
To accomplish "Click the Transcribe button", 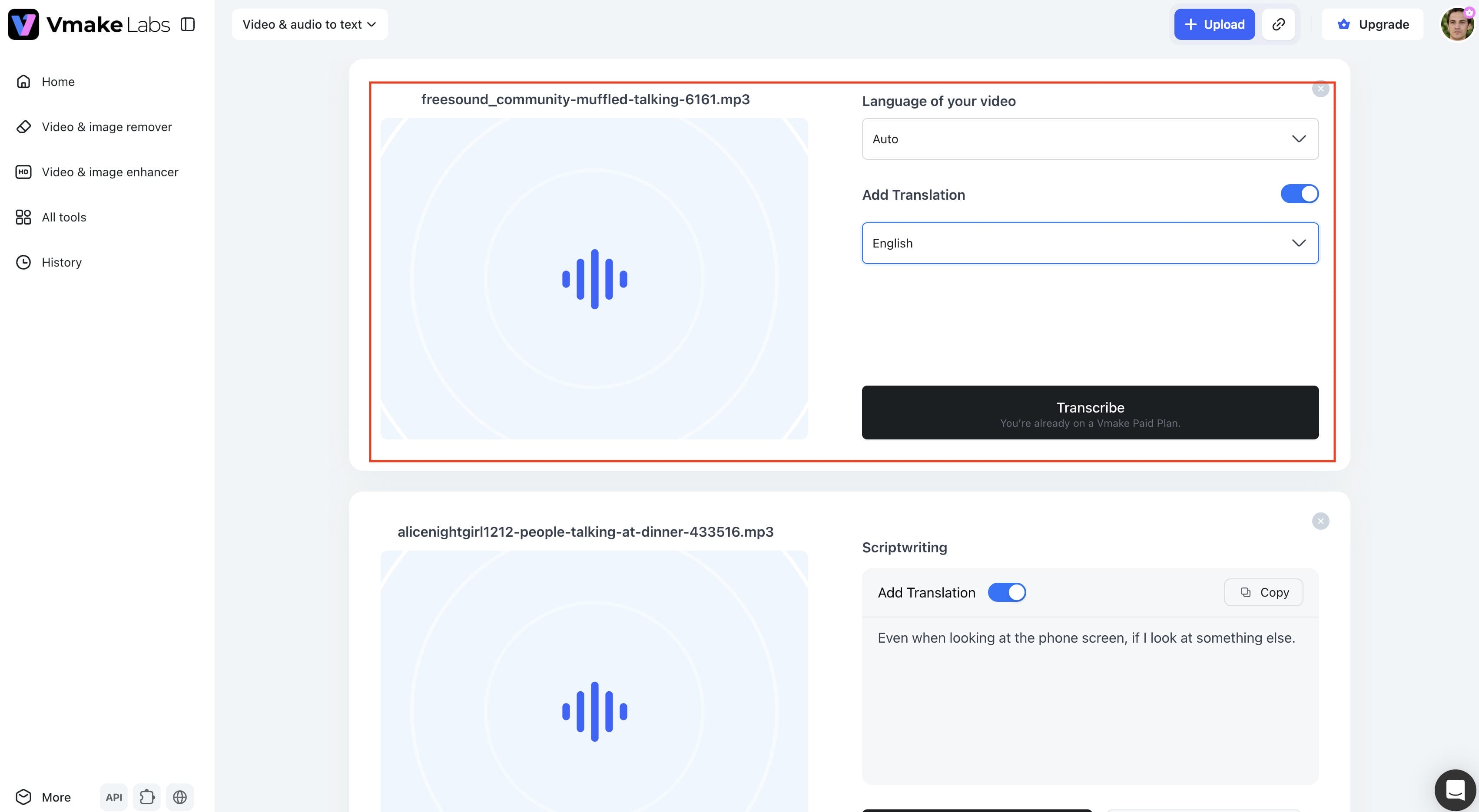I will click(x=1090, y=413).
